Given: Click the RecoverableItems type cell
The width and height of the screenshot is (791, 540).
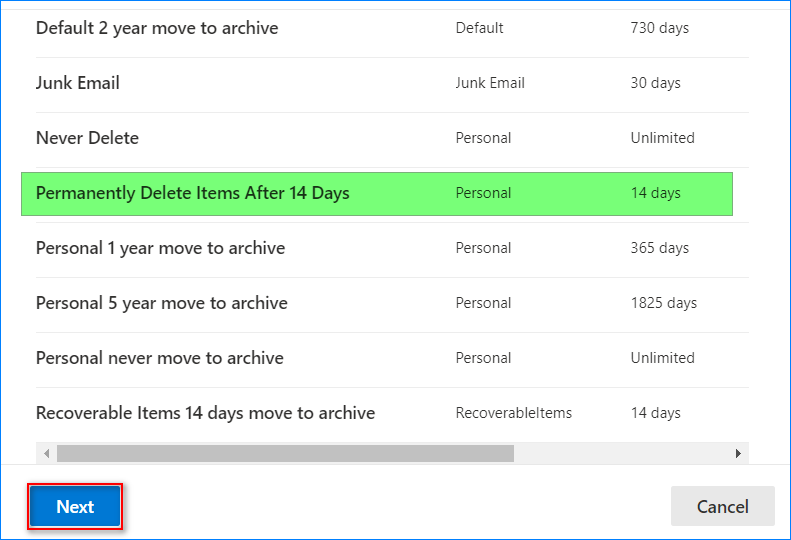Looking at the screenshot, I should pyautogui.click(x=513, y=413).
